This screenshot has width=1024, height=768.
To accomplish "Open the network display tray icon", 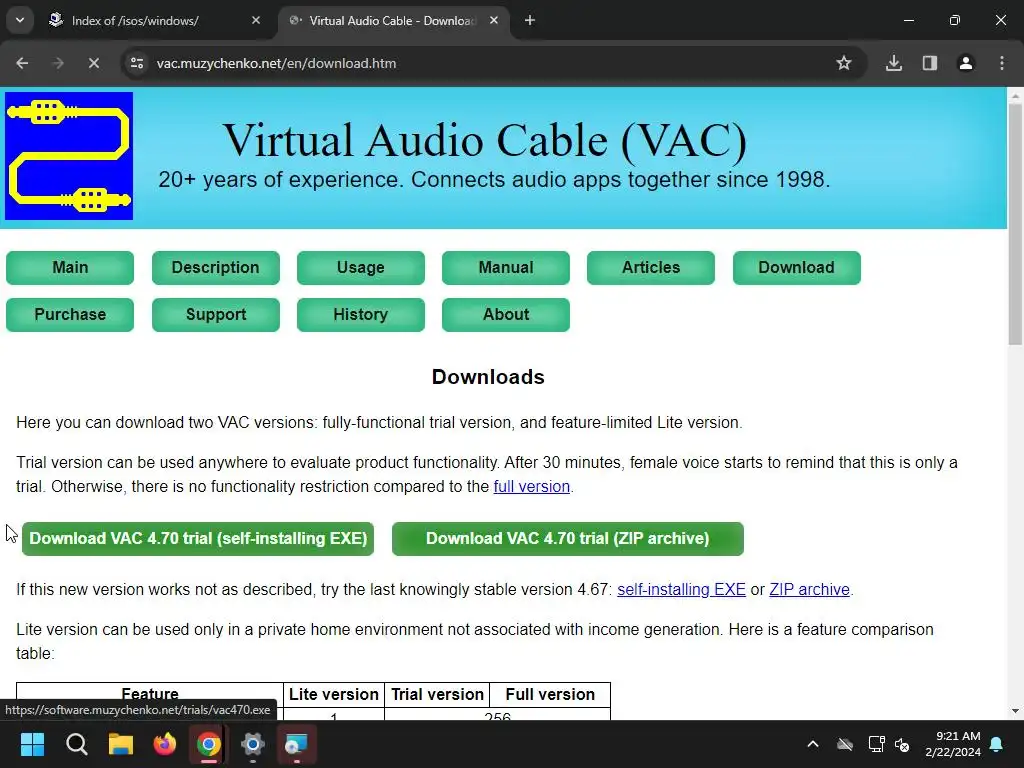I will tap(876, 744).
